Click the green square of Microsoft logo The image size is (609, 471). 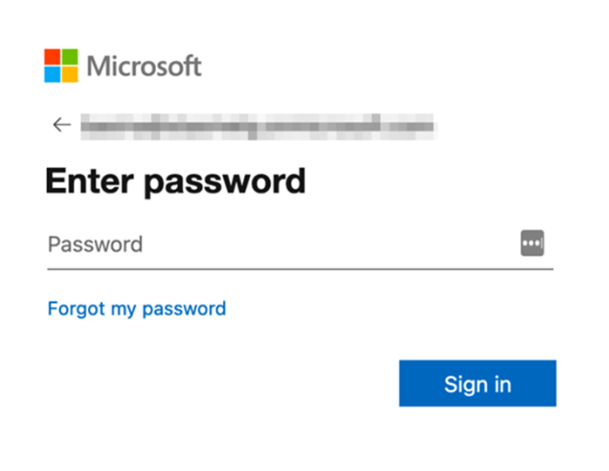pyautogui.click(x=70, y=57)
